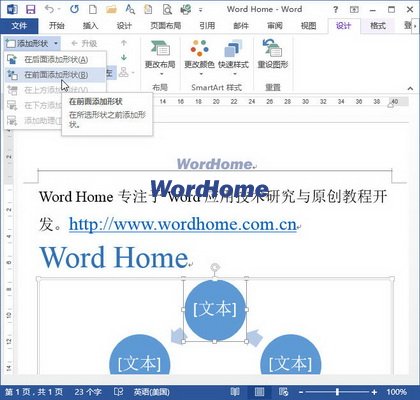Switch to the 审阅 Review tab
Image resolution: width=420 pixels, height=400 pixels.
pos(275,26)
